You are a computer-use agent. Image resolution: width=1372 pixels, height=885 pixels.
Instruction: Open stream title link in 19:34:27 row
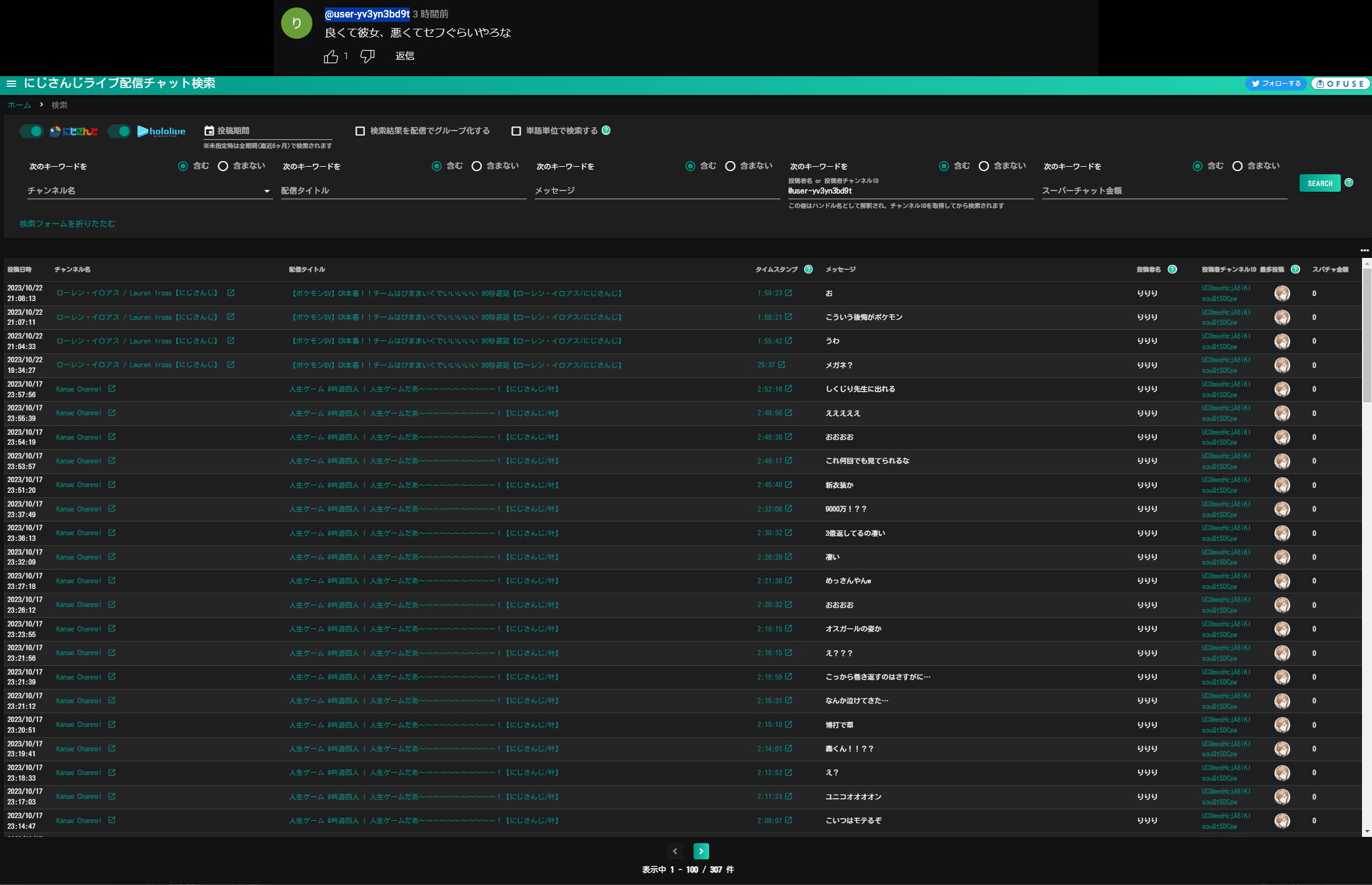point(457,365)
